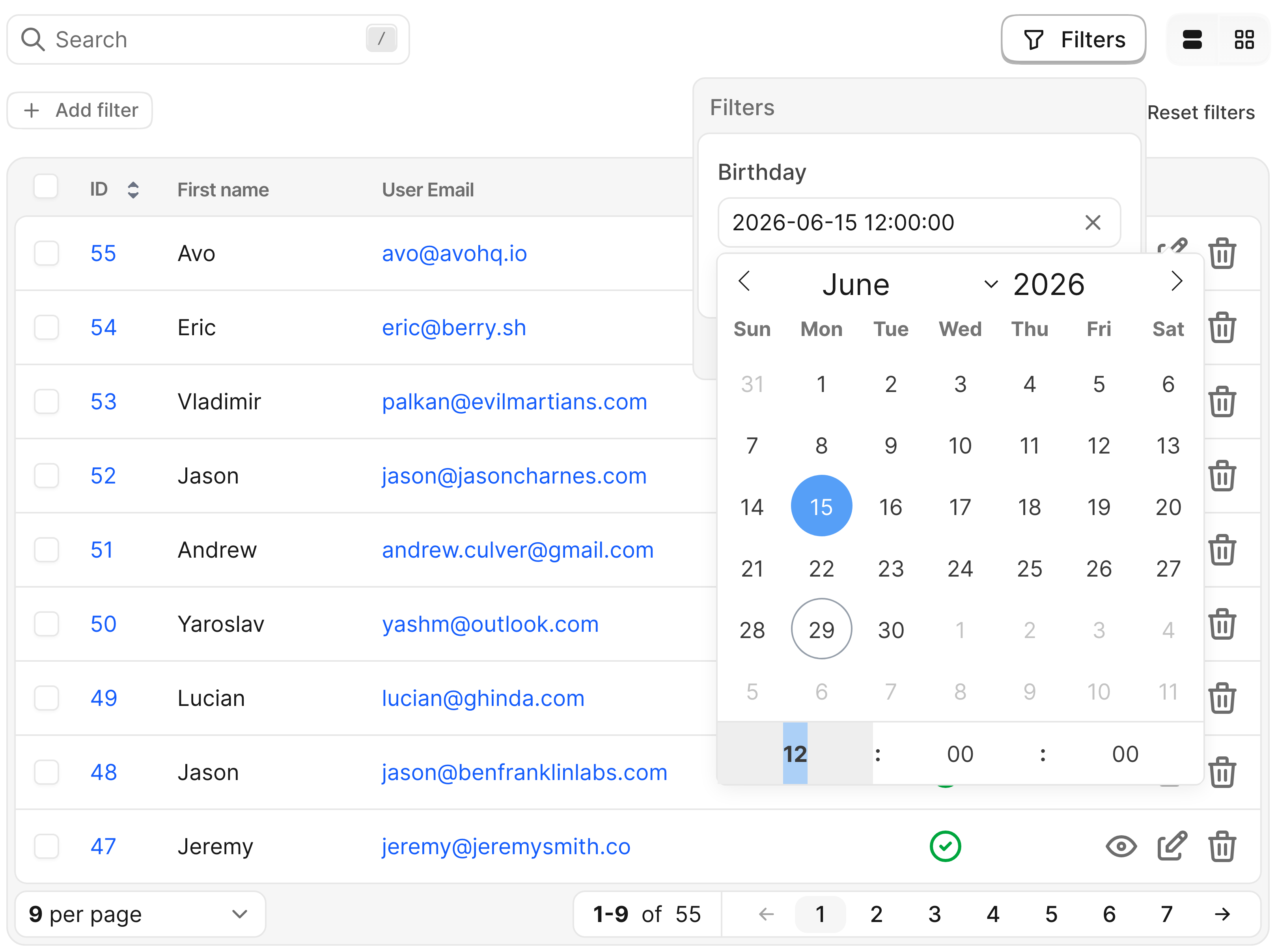Click the minutes field in time picker

[x=960, y=753]
